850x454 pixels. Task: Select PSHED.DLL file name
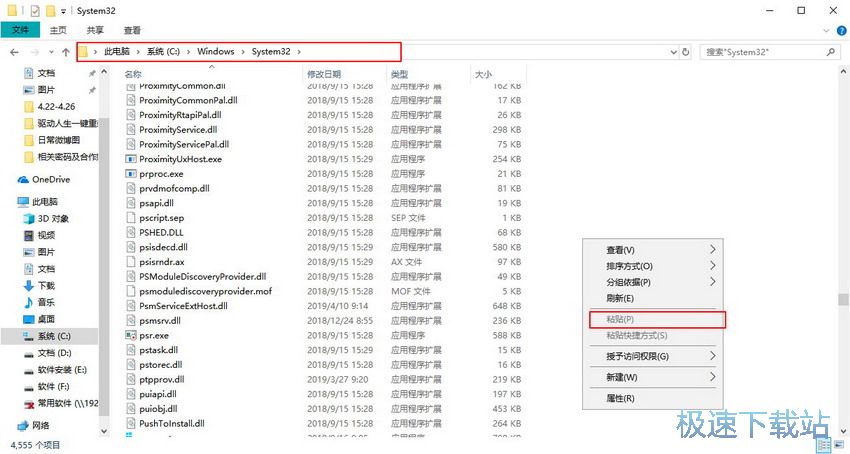coord(161,232)
